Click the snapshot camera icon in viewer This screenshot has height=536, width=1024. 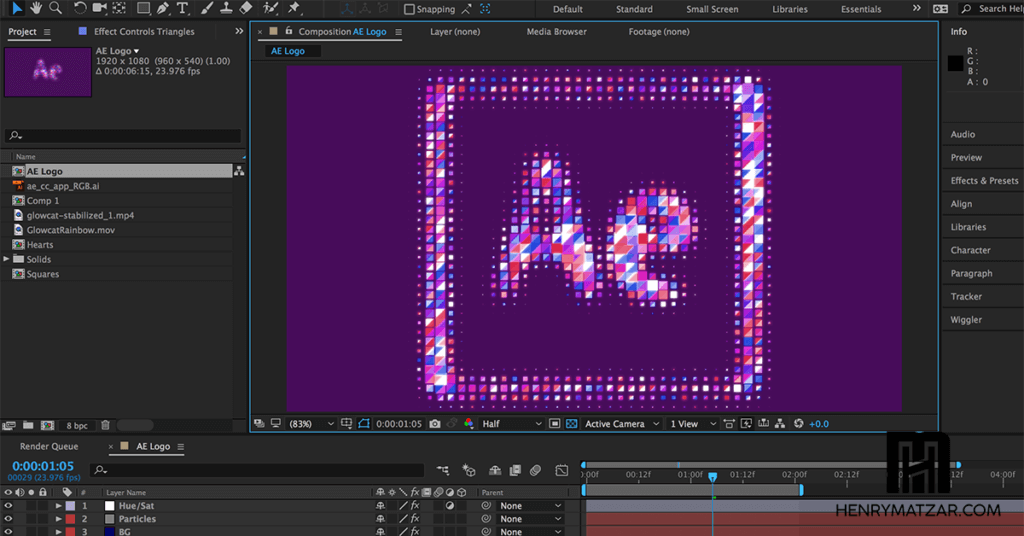[434, 424]
